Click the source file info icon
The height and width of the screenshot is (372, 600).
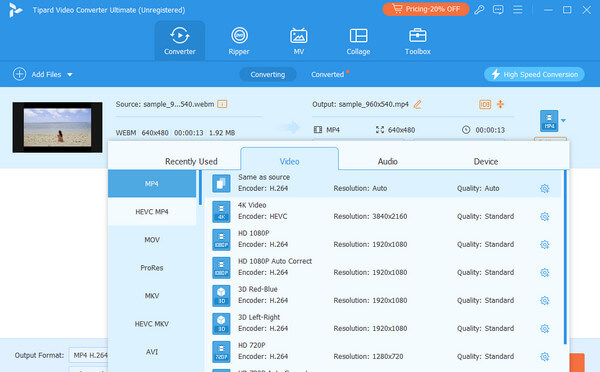(222, 104)
